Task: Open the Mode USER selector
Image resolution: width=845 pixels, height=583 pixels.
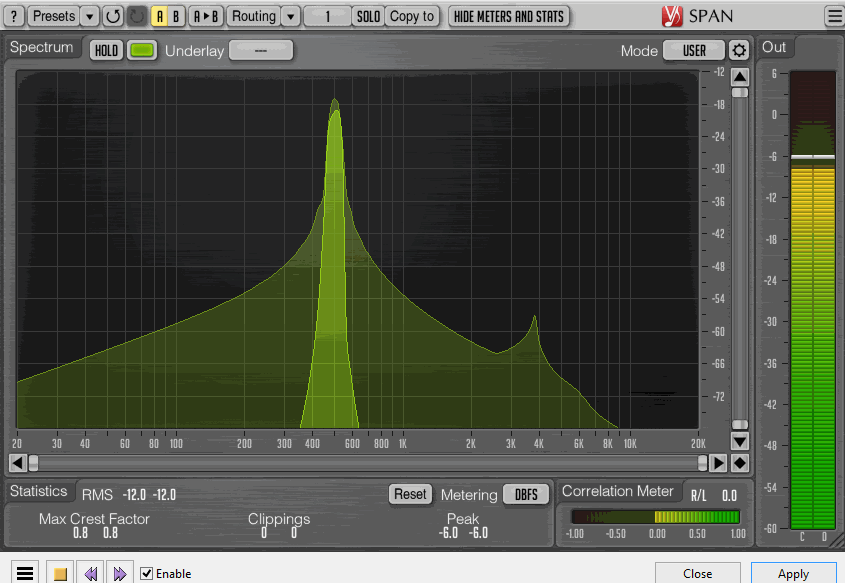Action: point(694,51)
